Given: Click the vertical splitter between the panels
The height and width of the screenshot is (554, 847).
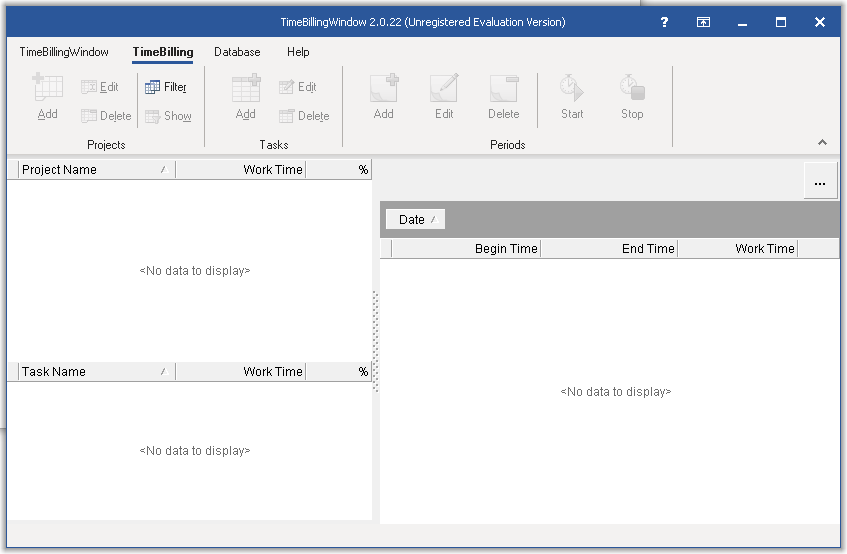Looking at the screenshot, I should coord(376,340).
